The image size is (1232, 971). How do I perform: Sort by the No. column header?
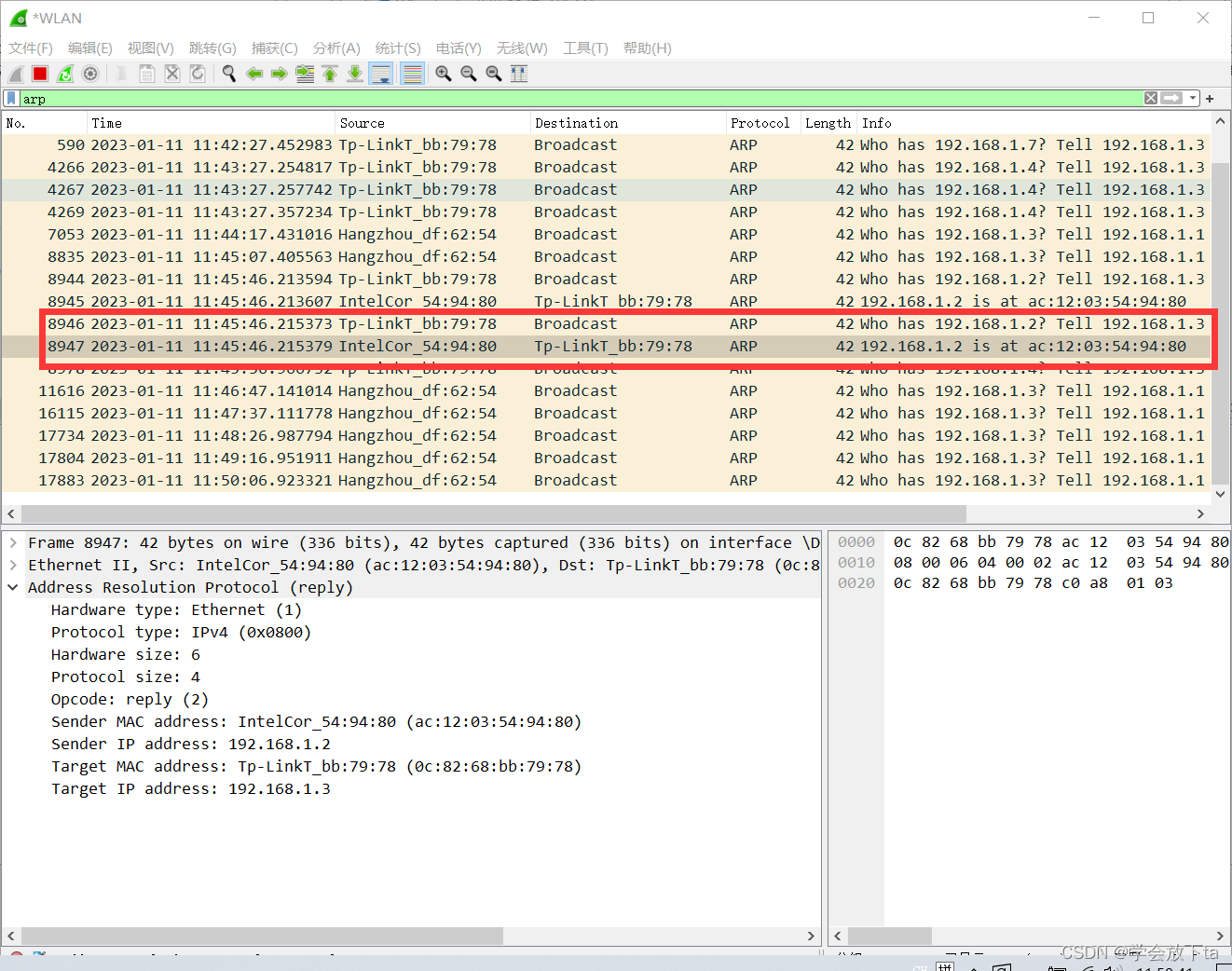pyautogui.click(x=44, y=123)
